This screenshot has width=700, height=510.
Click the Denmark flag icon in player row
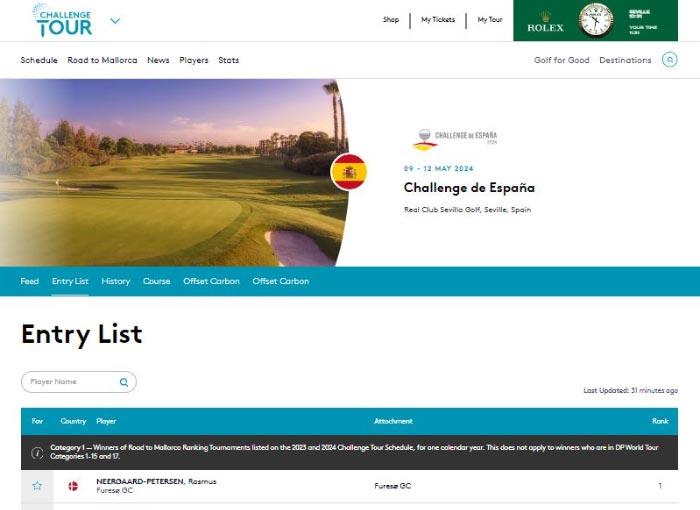click(73, 486)
